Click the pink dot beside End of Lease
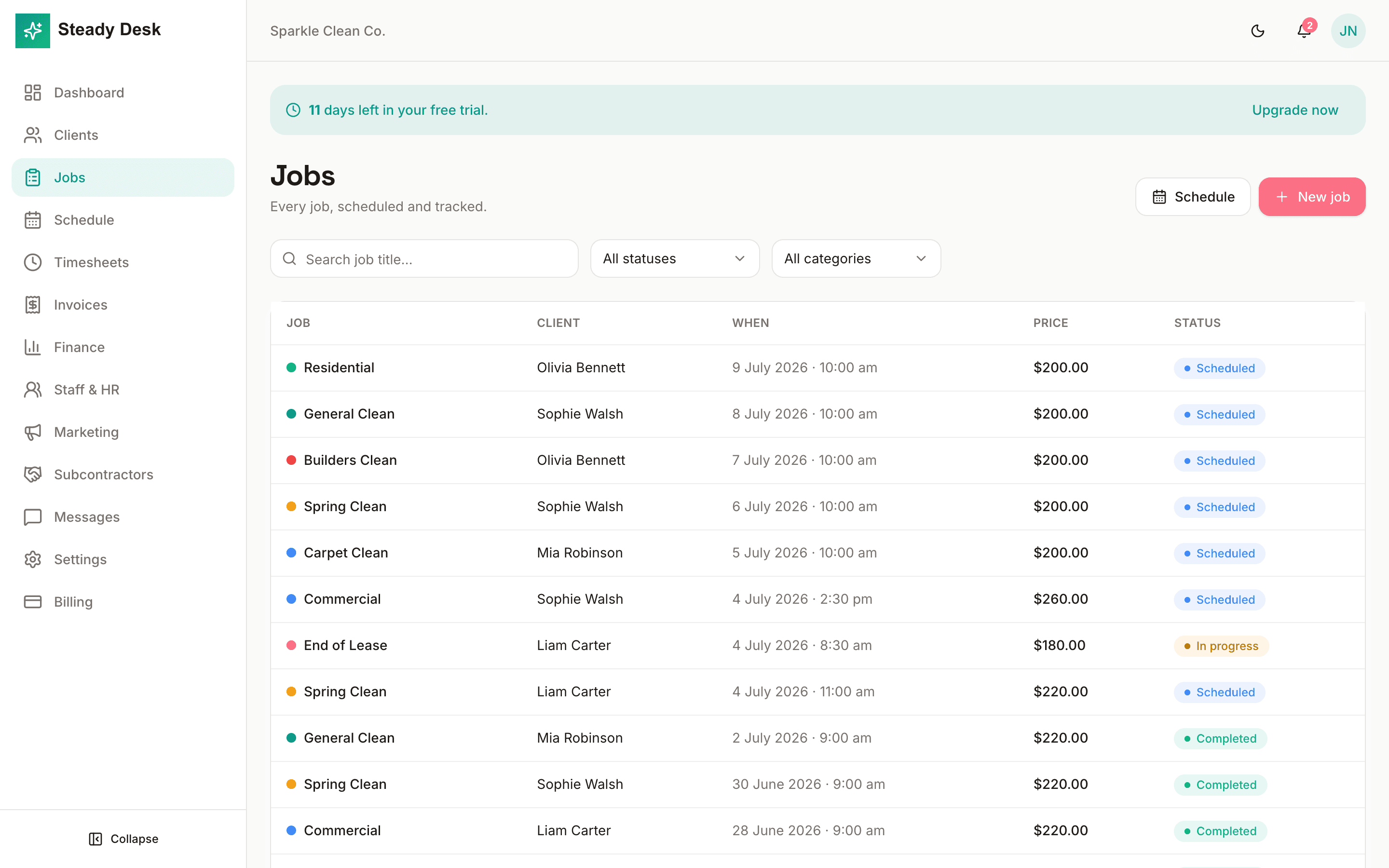The width and height of the screenshot is (1389, 868). pyautogui.click(x=291, y=645)
